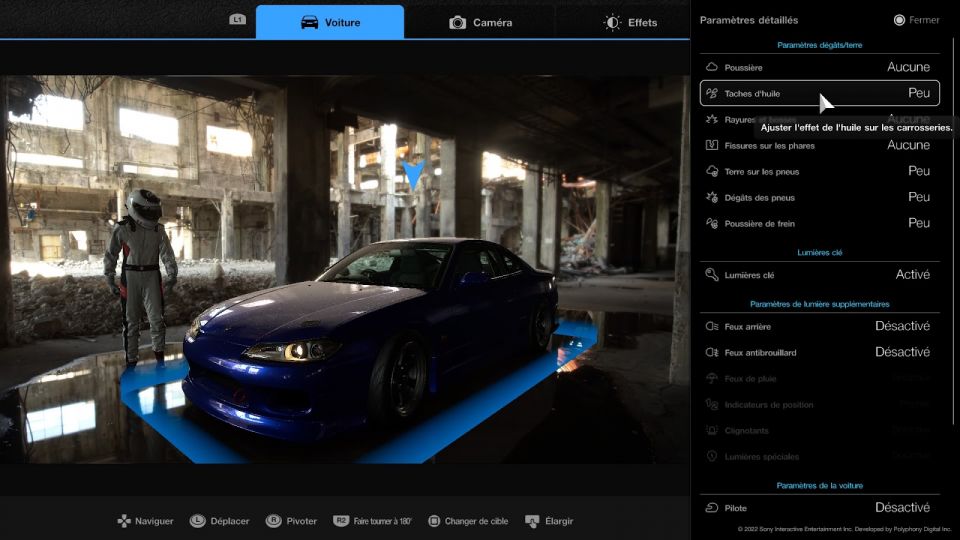Click the Lumières clé icon
960x540 pixels.
[x=711, y=274]
